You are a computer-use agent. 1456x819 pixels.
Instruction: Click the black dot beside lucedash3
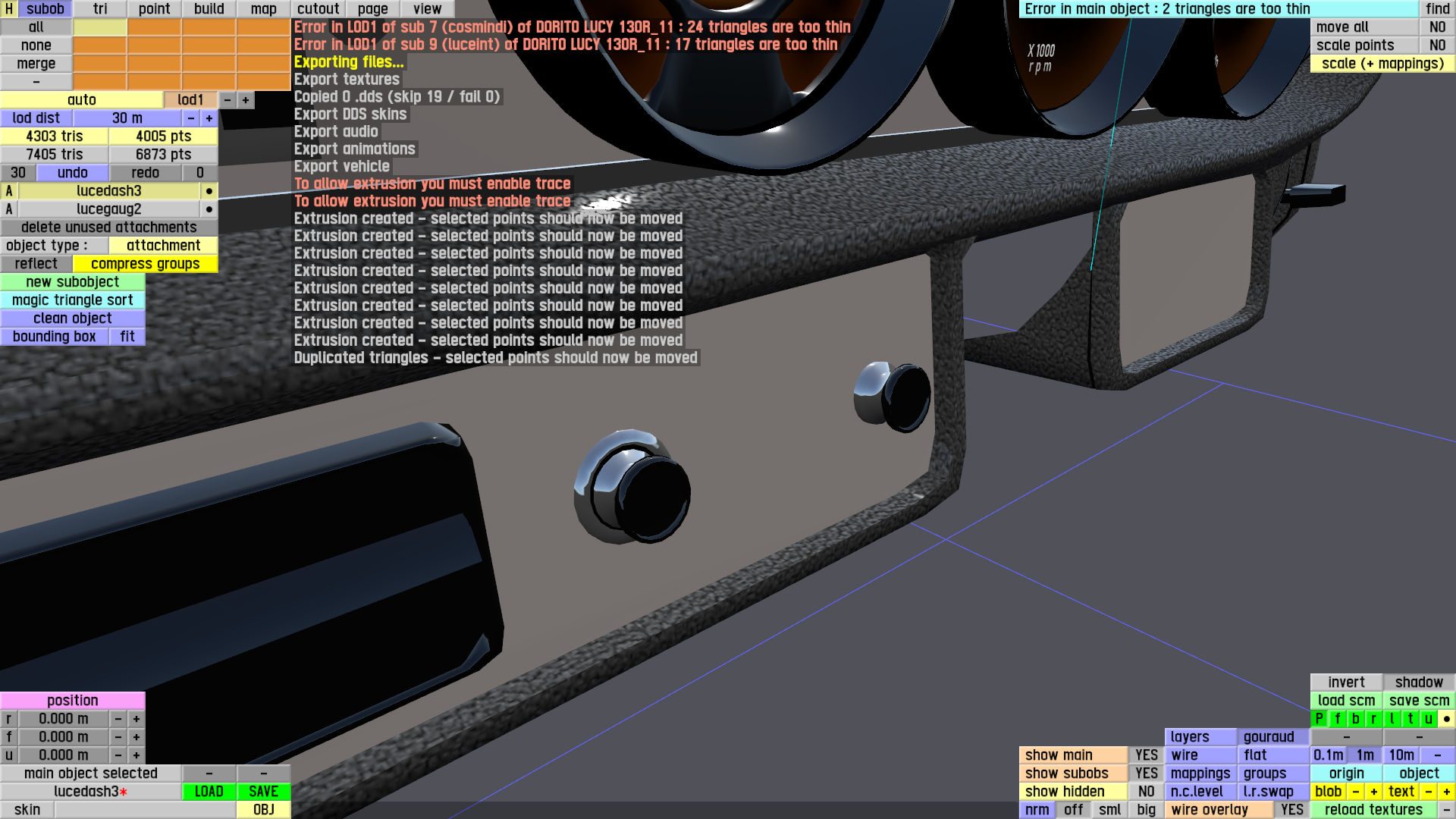click(x=209, y=191)
